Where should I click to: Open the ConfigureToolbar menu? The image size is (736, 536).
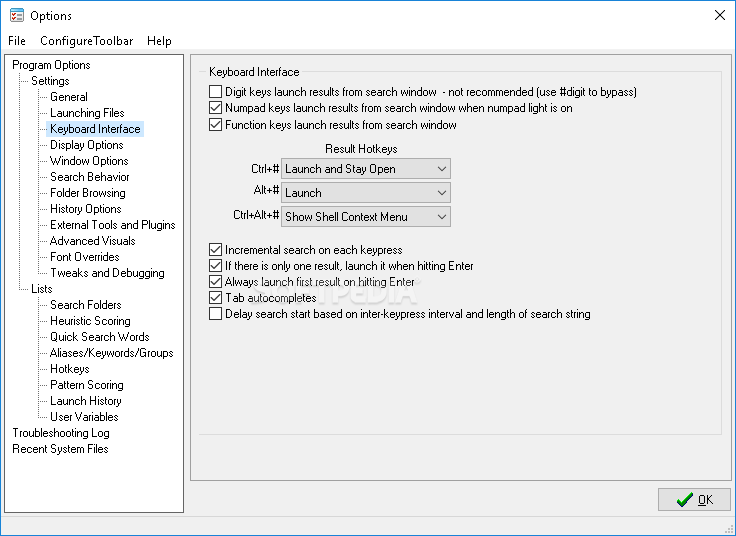pos(87,41)
